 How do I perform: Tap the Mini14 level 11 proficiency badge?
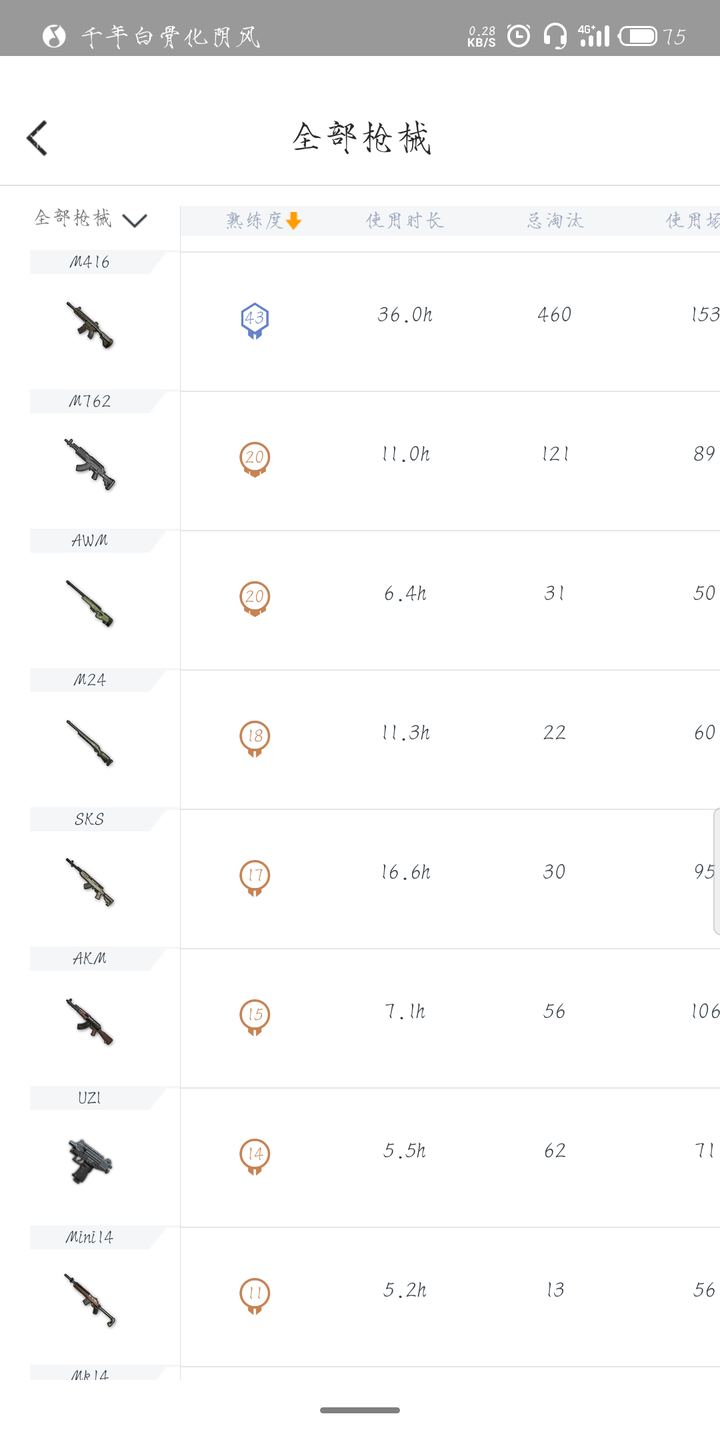tap(255, 1296)
